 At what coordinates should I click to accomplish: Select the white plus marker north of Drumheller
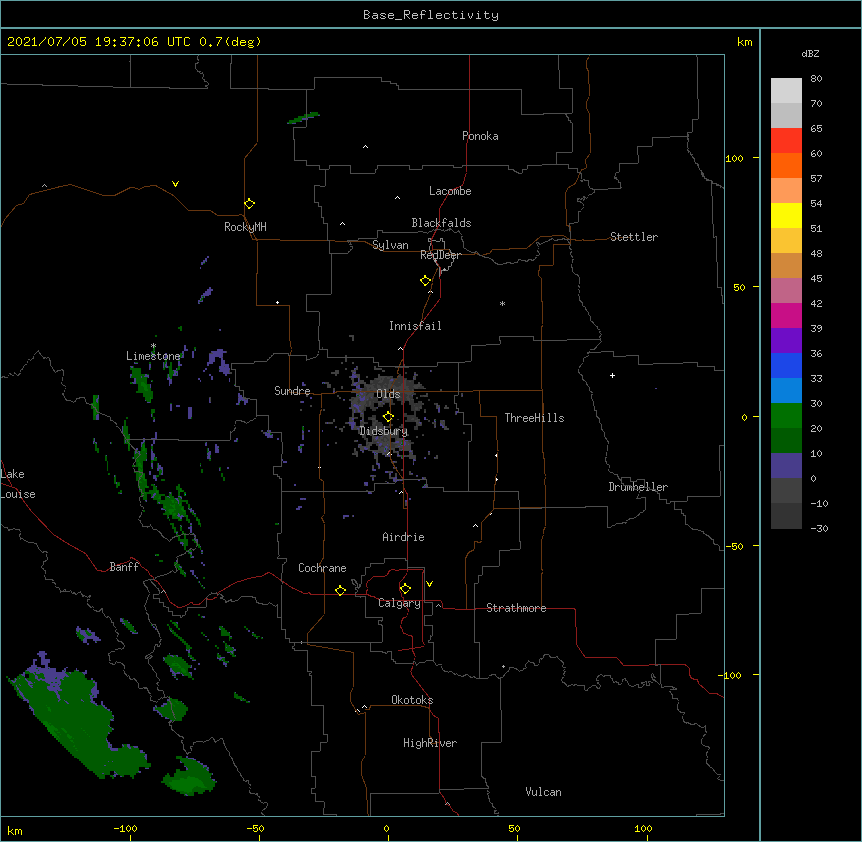pyautogui.click(x=612, y=375)
